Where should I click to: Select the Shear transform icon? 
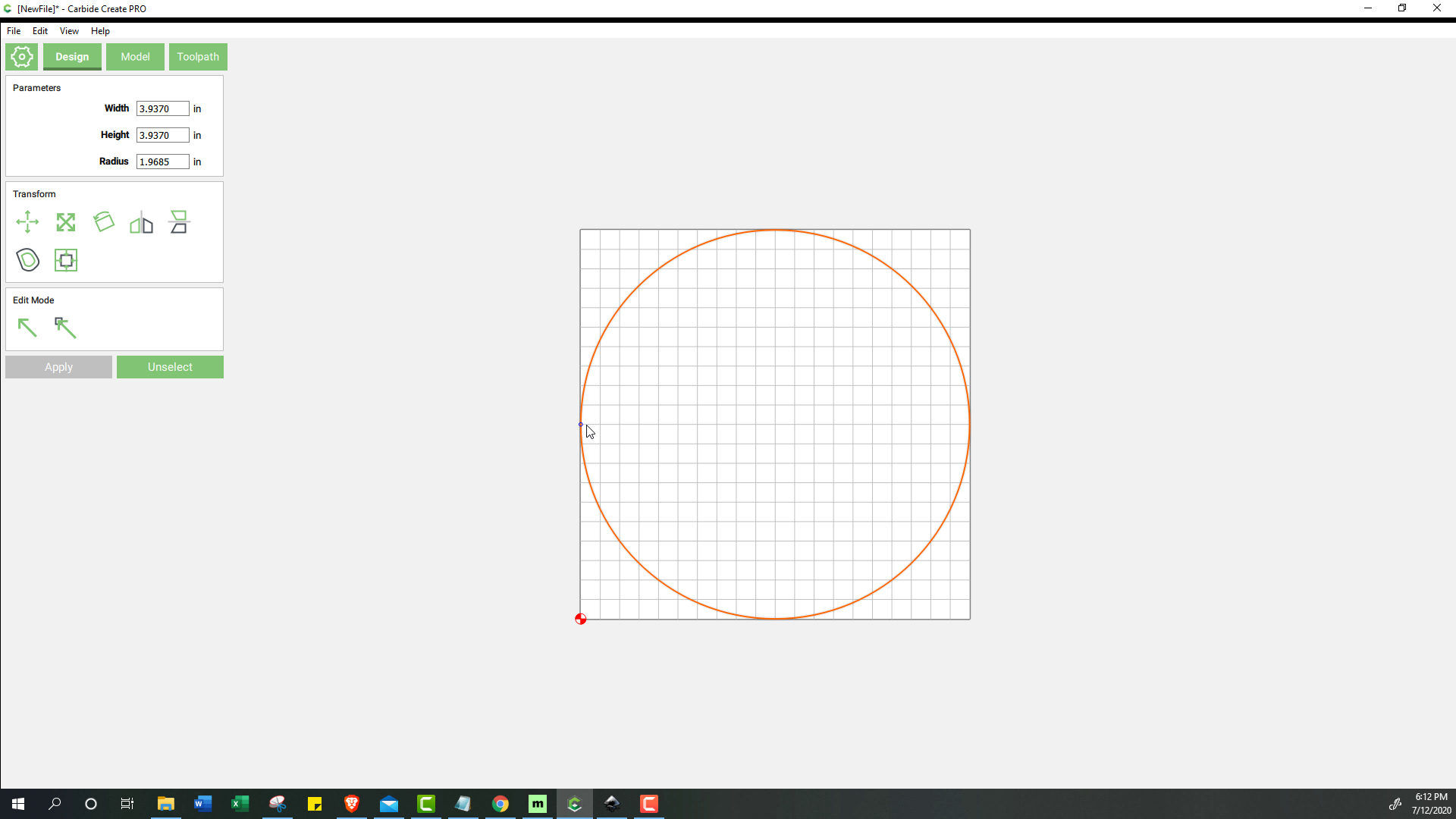point(179,222)
